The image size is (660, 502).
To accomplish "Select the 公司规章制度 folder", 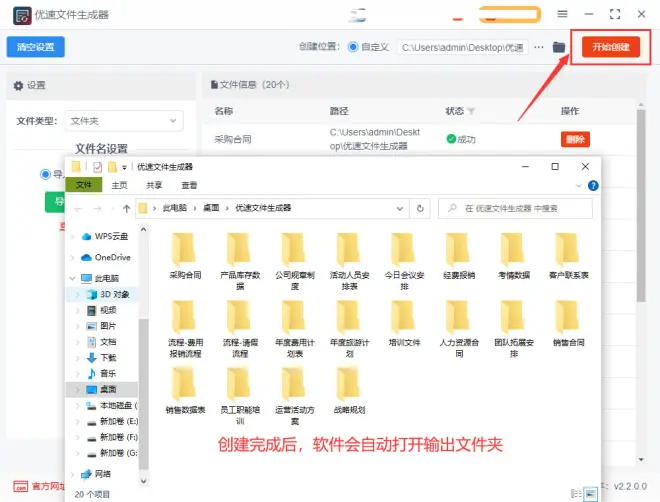I will [x=295, y=261].
